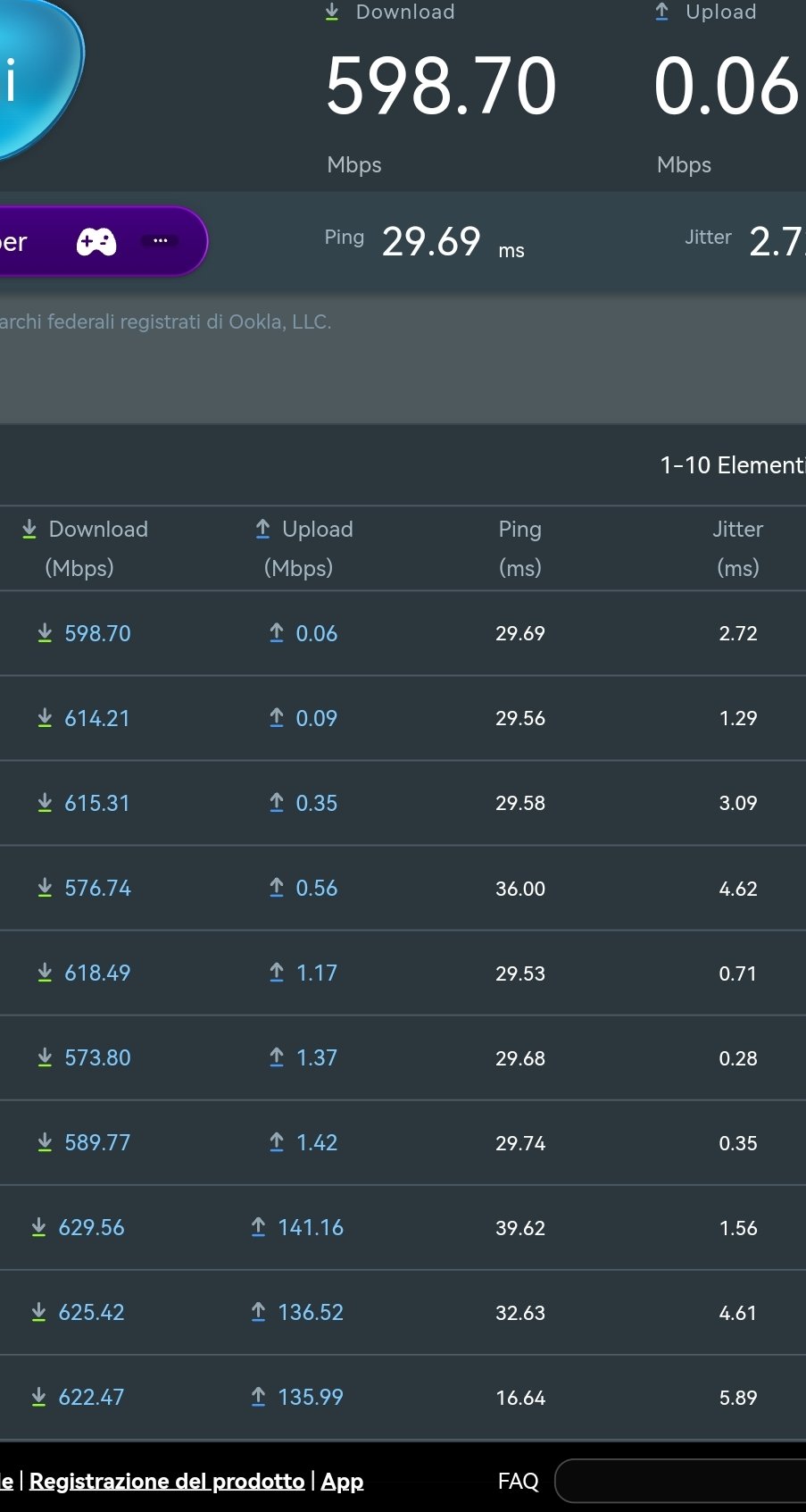806x1512 pixels.
Task: Click the download arrow icon beside 622.47
Action: [38, 1397]
